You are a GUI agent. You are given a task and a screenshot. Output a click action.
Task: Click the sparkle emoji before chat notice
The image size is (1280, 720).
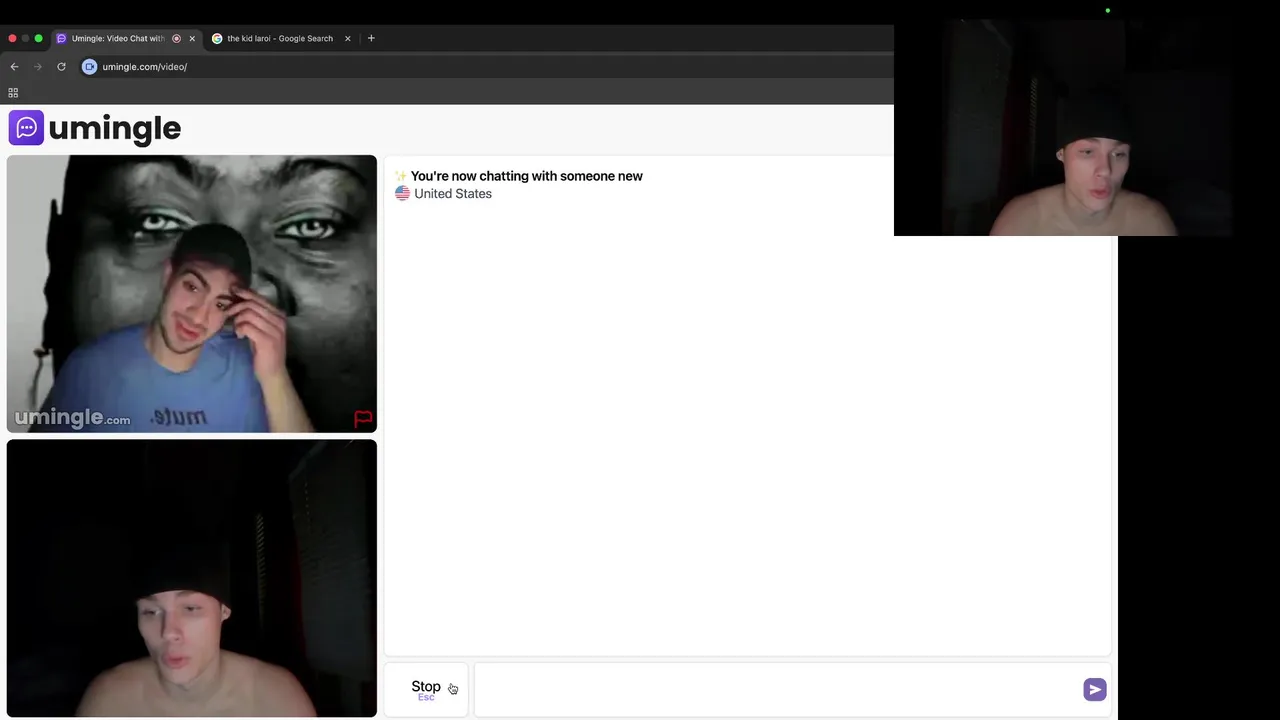tap(400, 176)
